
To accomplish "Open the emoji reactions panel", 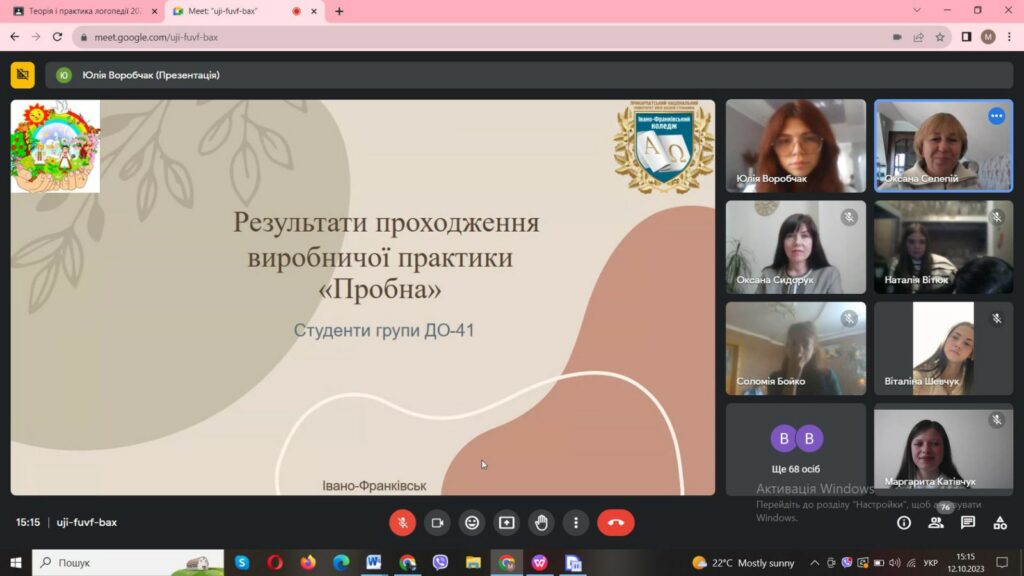I will pos(472,522).
